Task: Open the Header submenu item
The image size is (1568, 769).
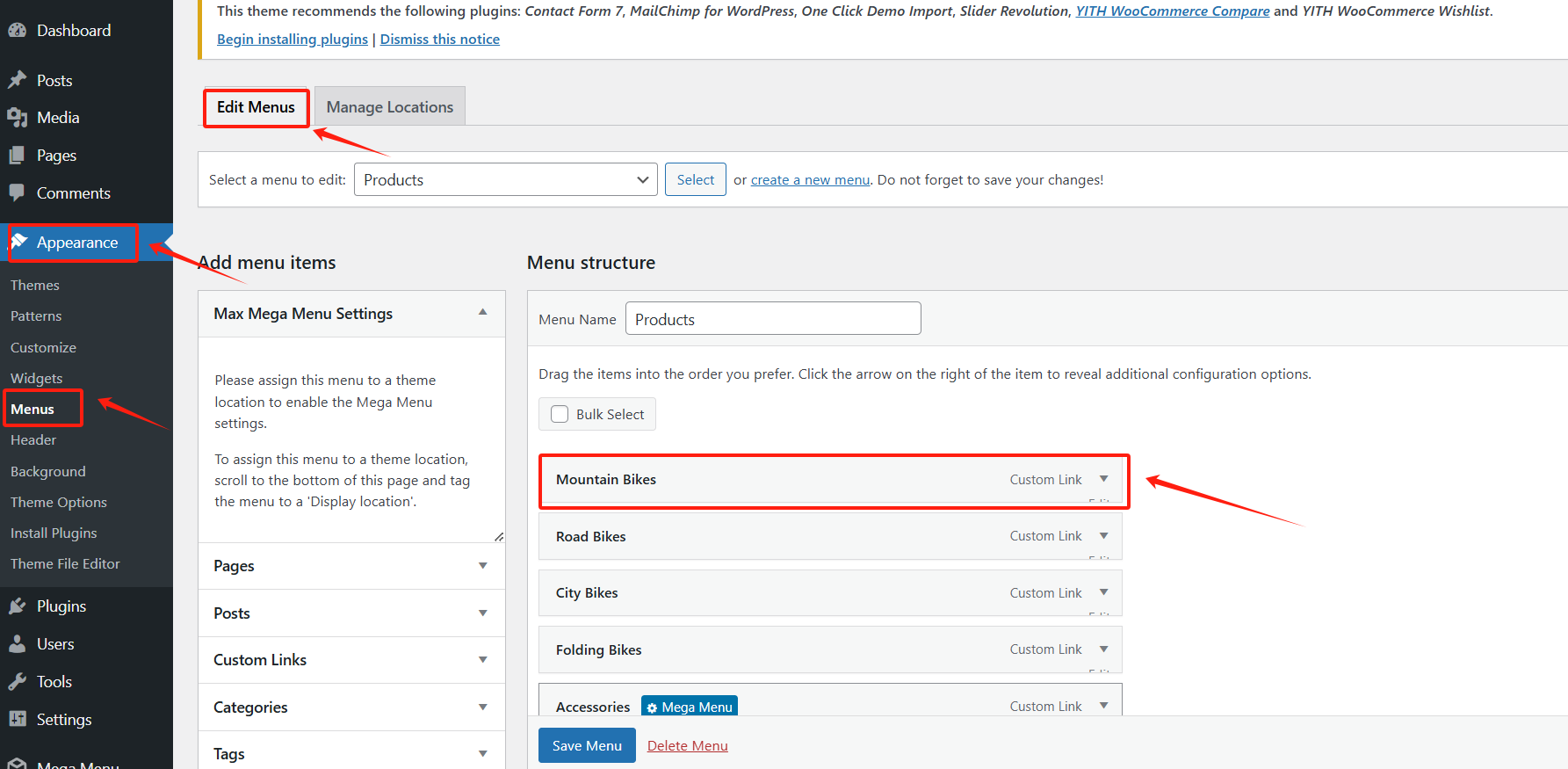Action: tap(33, 439)
